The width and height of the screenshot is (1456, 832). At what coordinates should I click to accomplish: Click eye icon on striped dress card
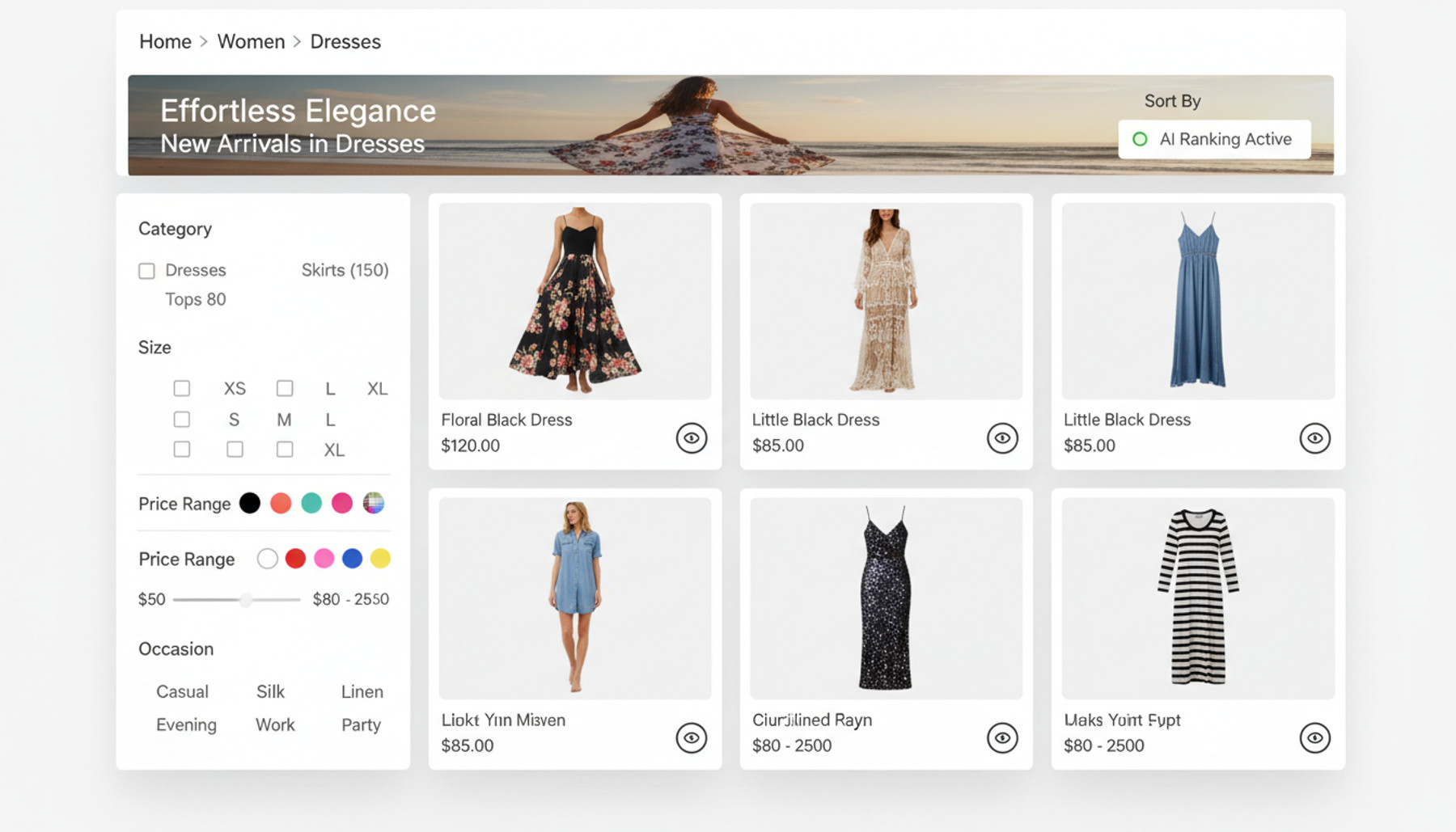tap(1314, 737)
